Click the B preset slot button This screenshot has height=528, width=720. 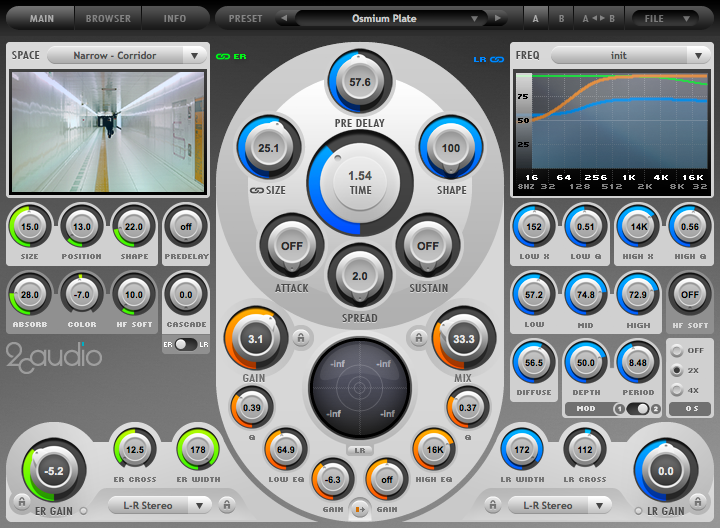pos(562,18)
